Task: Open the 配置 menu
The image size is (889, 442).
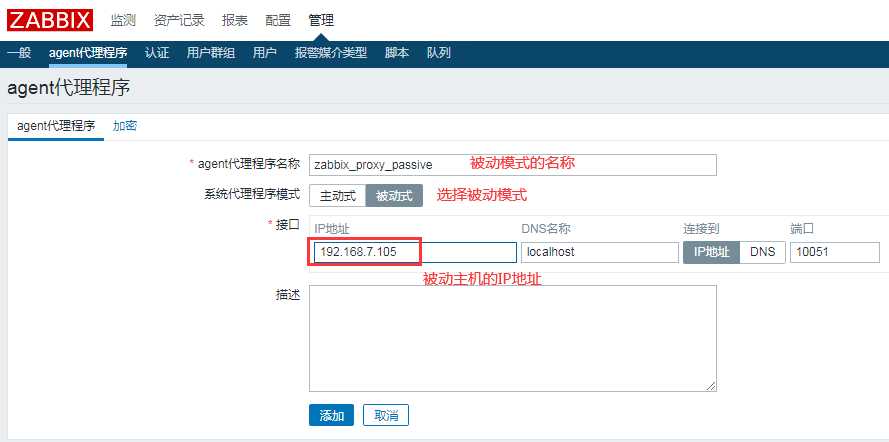Action: point(278,21)
